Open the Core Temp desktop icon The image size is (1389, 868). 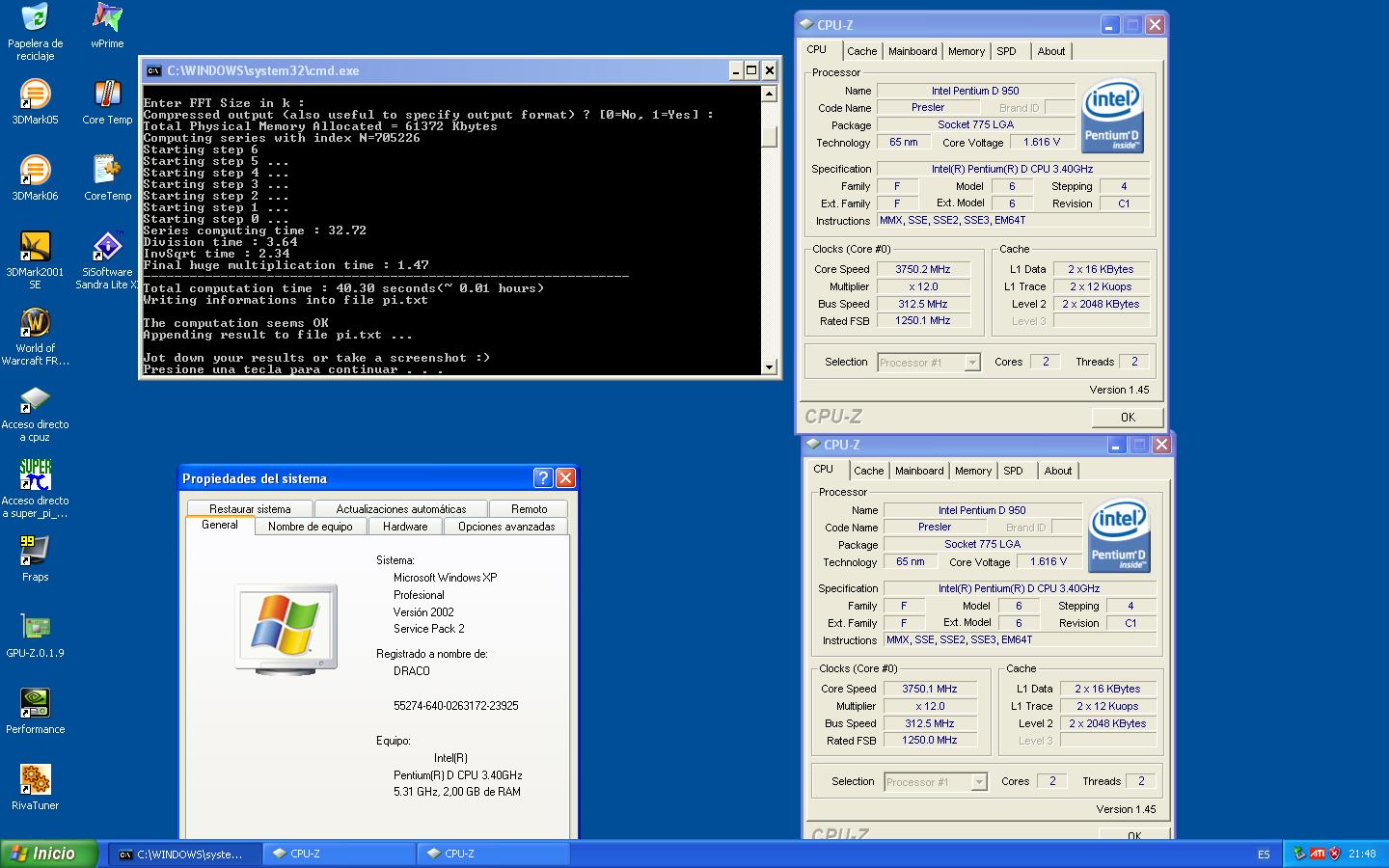point(107,95)
